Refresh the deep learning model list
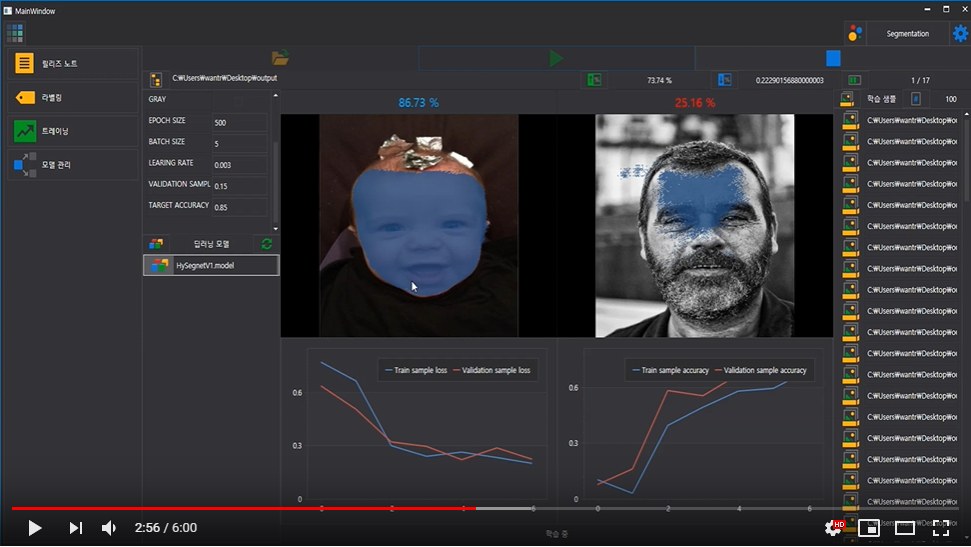 pyautogui.click(x=267, y=244)
